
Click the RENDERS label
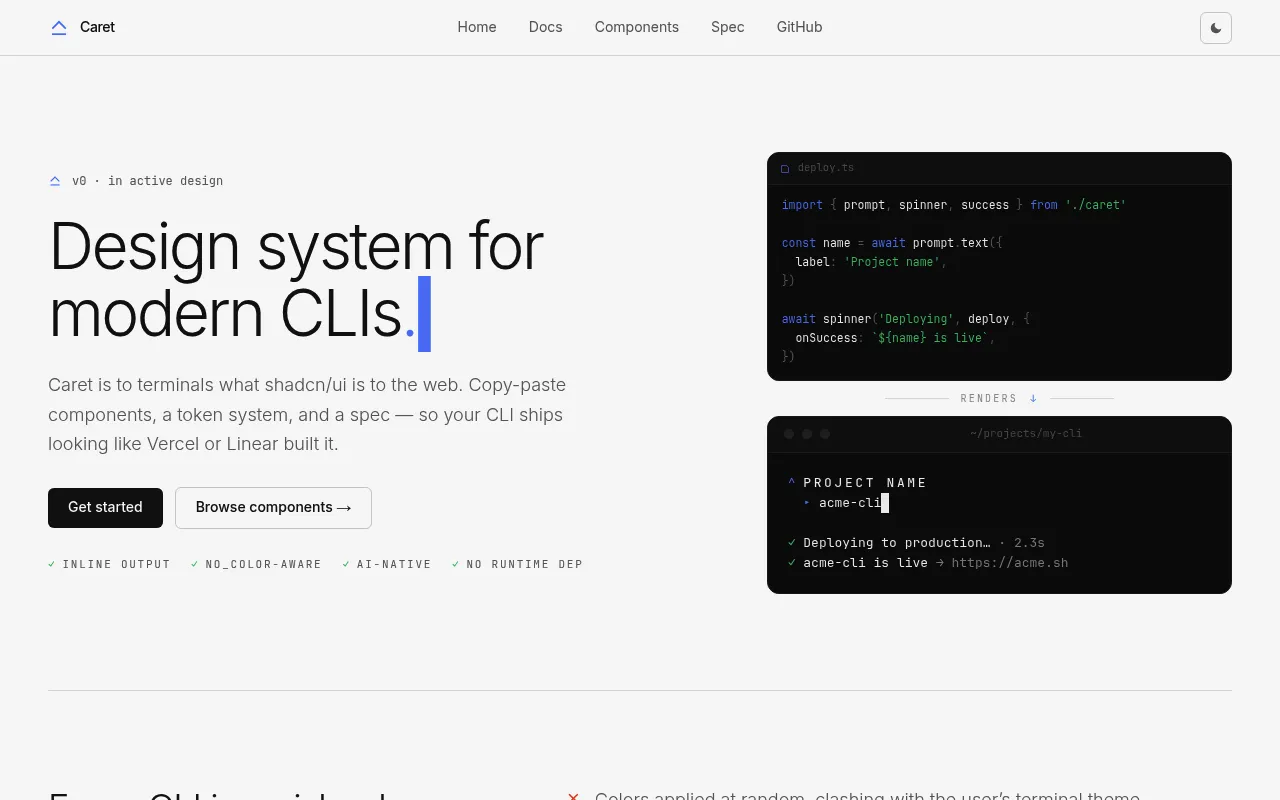pyautogui.click(x=988, y=398)
